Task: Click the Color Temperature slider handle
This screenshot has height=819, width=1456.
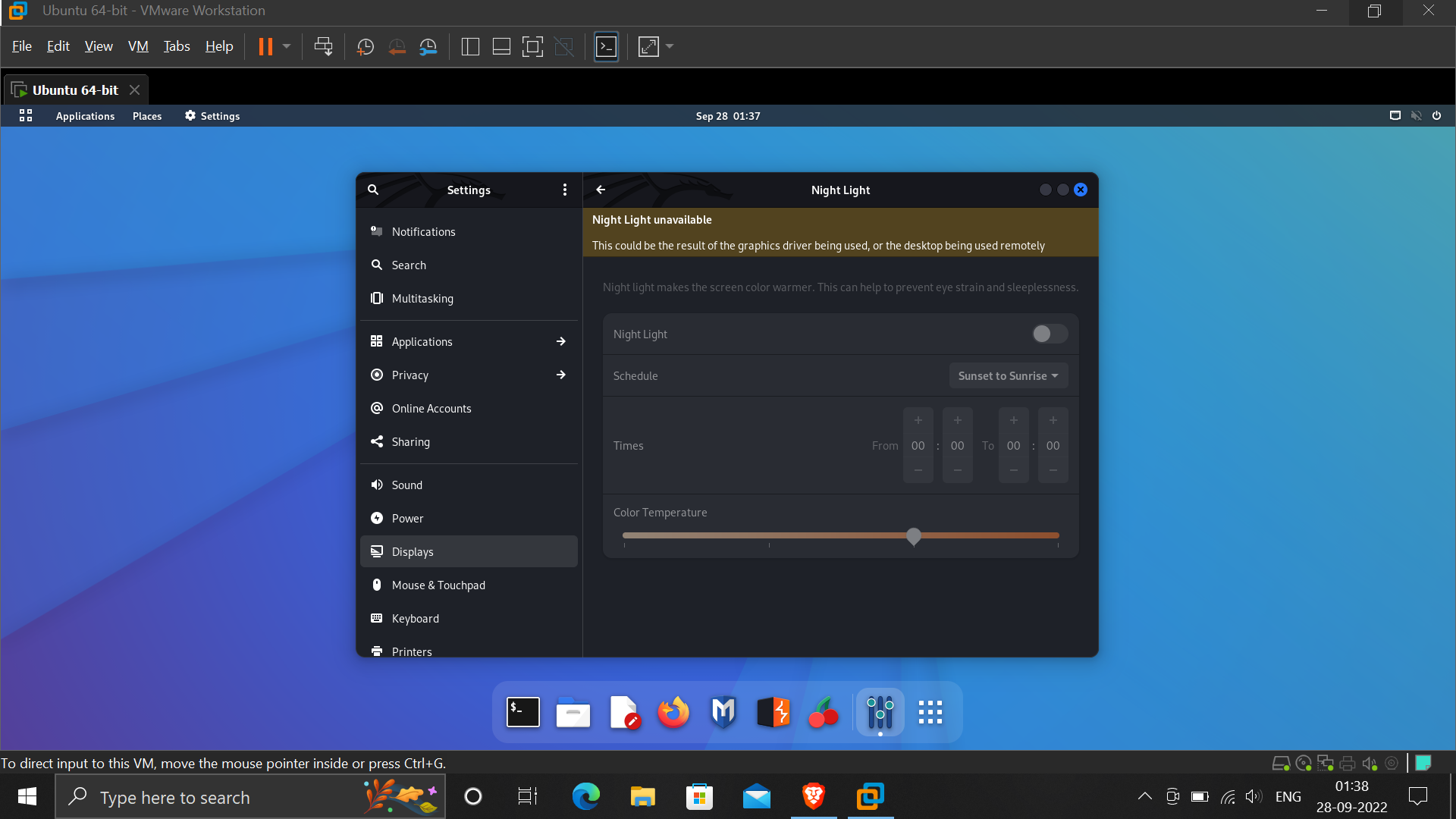Action: coord(914,535)
